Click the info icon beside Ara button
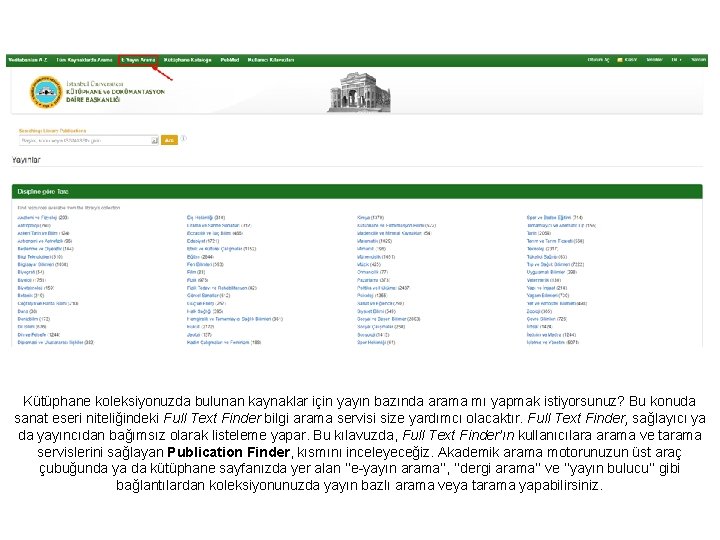Screen dimensions: 720x540 point(183,138)
